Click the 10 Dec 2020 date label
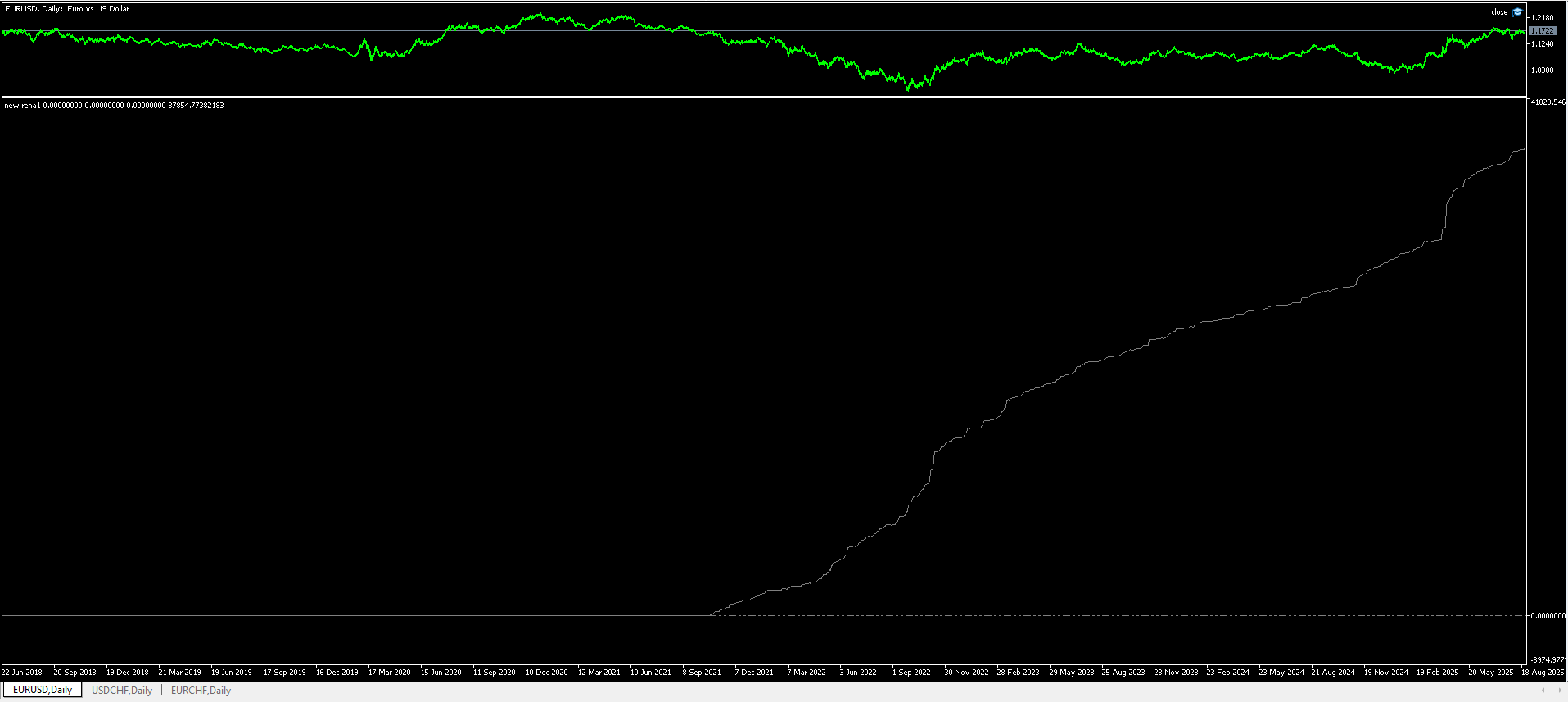The width and height of the screenshot is (1568, 702). [546, 673]
